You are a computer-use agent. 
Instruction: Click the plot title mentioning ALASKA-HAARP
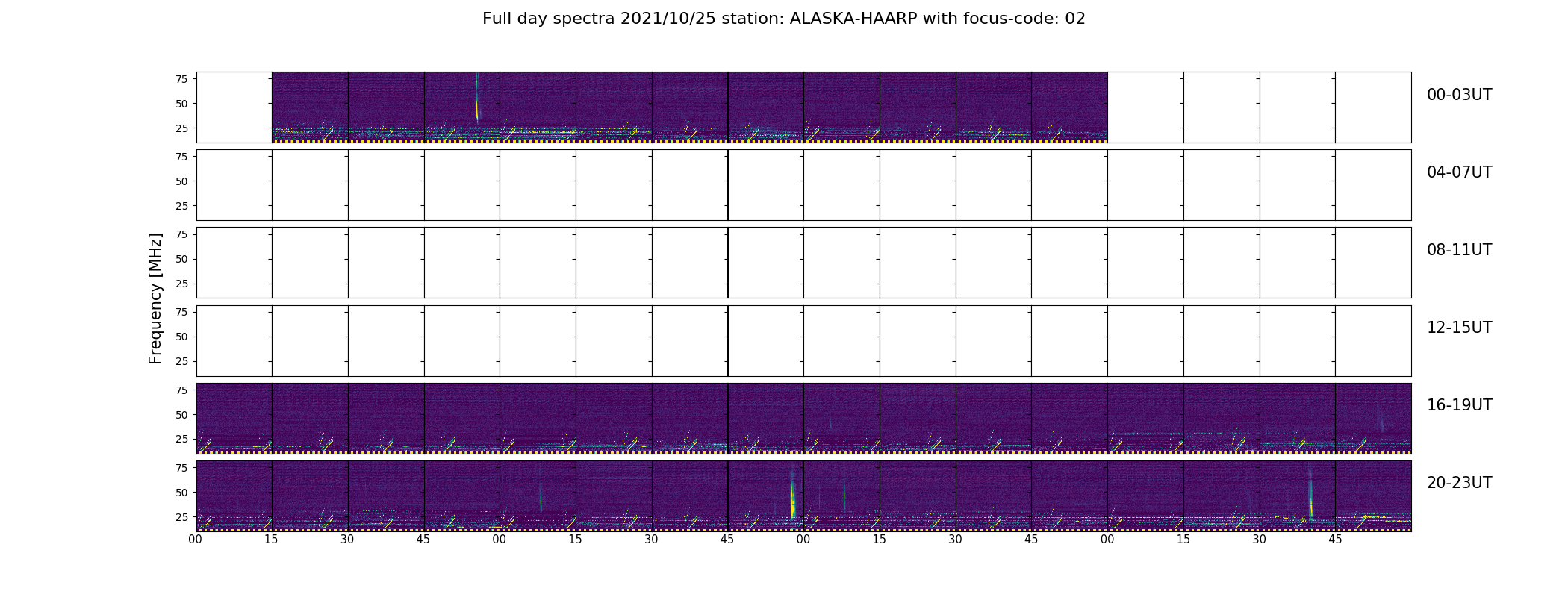click(783, 19)
